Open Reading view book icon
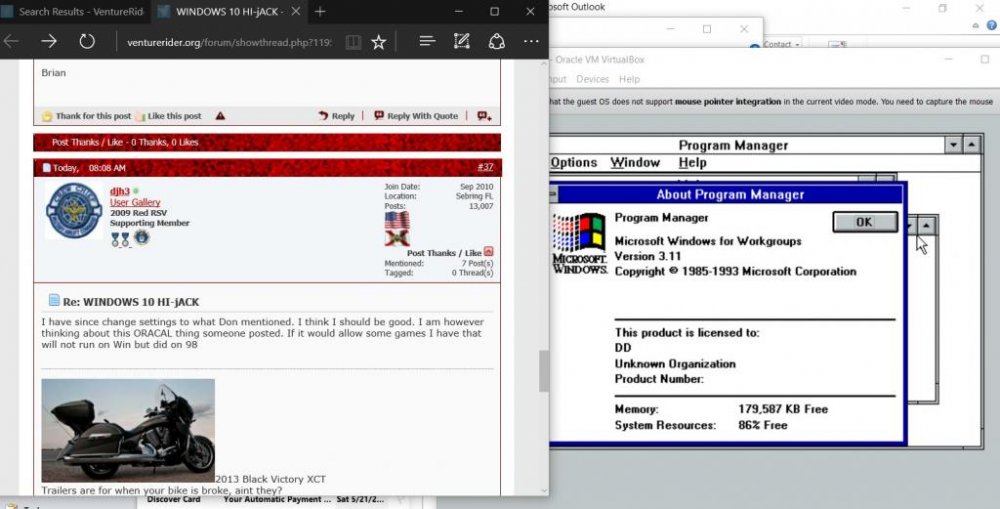Viewport: 1000px width, 509px height. 353,42
